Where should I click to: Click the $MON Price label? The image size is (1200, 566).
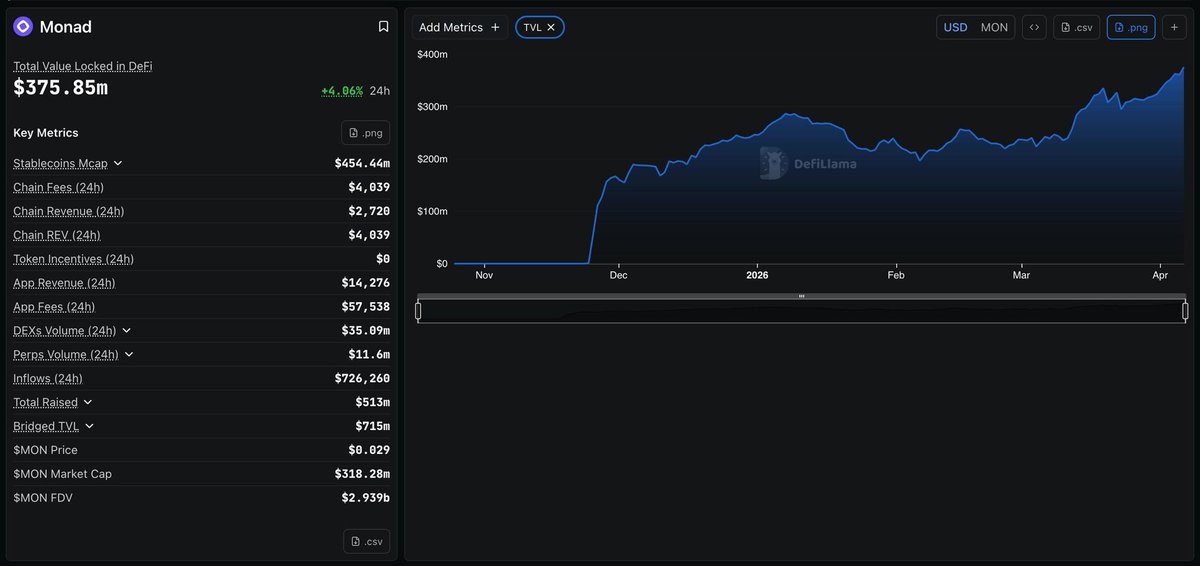(45, 450)
